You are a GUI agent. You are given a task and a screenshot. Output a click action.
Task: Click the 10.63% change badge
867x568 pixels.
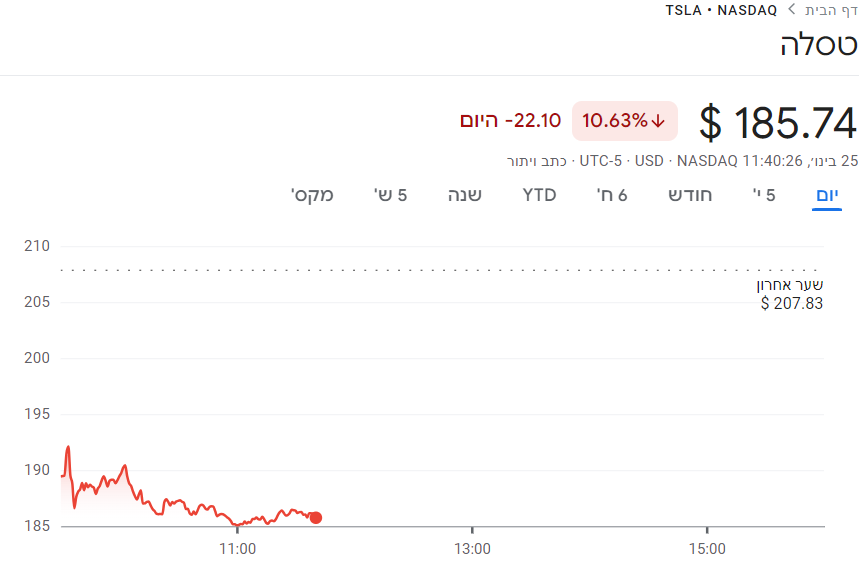624,121
